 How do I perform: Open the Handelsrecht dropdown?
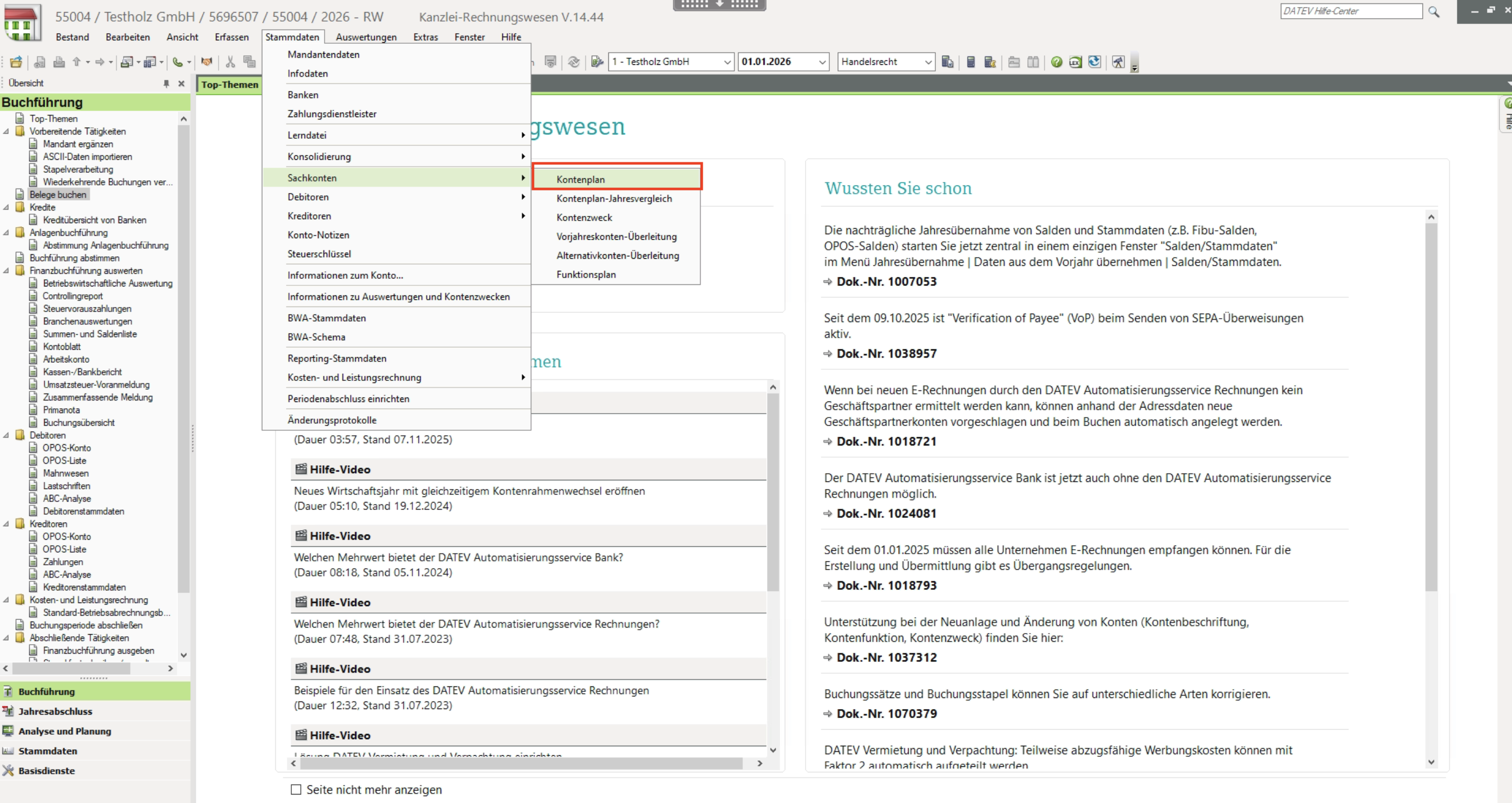[928, 62]
